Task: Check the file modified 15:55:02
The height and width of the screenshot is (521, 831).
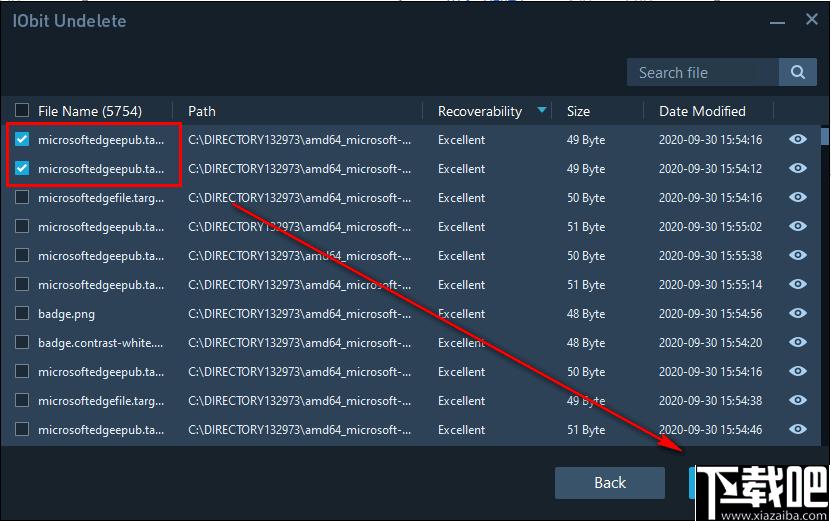Action: 22,226
